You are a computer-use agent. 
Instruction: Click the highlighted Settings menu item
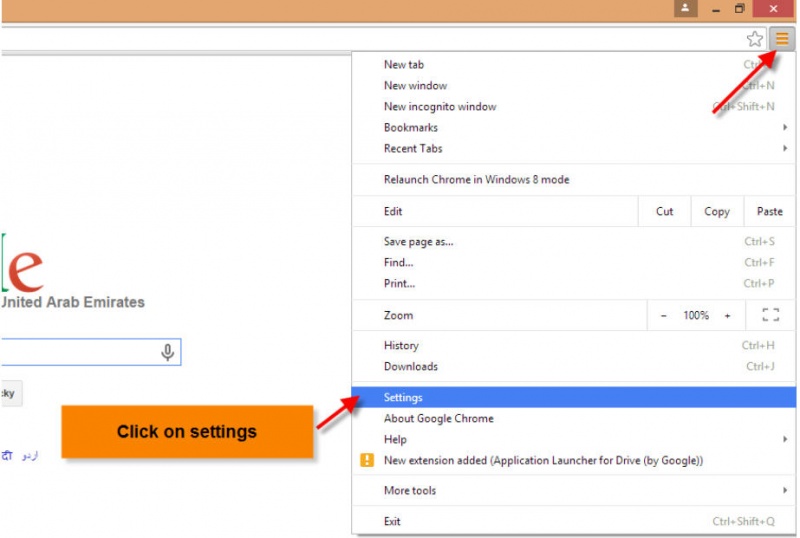coord(573,397)
